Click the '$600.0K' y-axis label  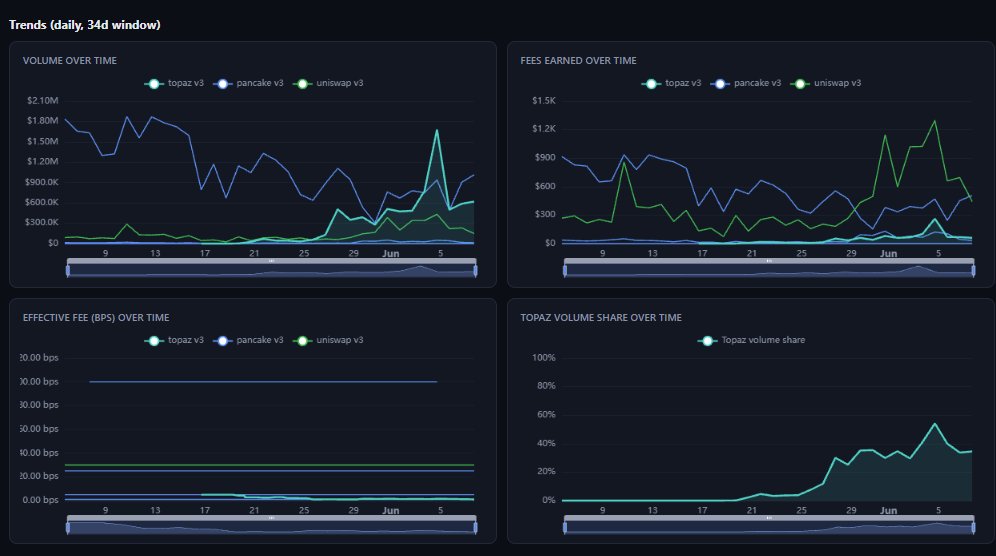coord(42,202)
